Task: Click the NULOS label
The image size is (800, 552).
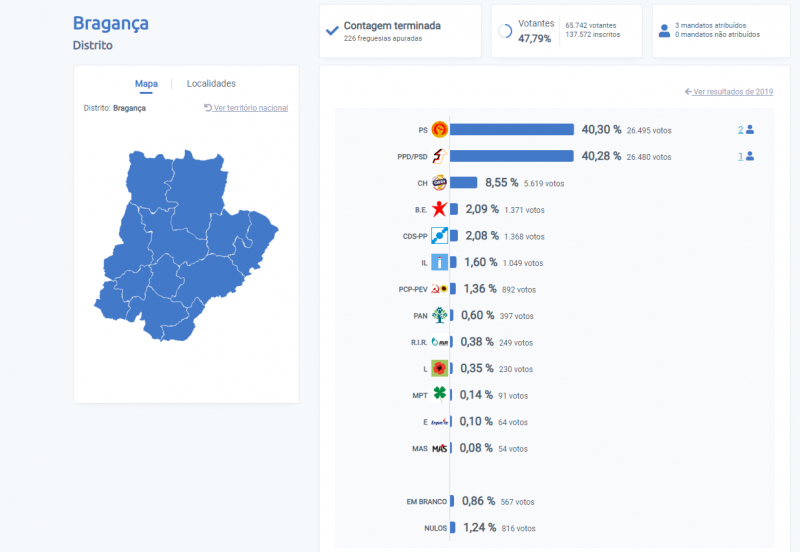Action: pyautogui.click(x=436, y=528)
